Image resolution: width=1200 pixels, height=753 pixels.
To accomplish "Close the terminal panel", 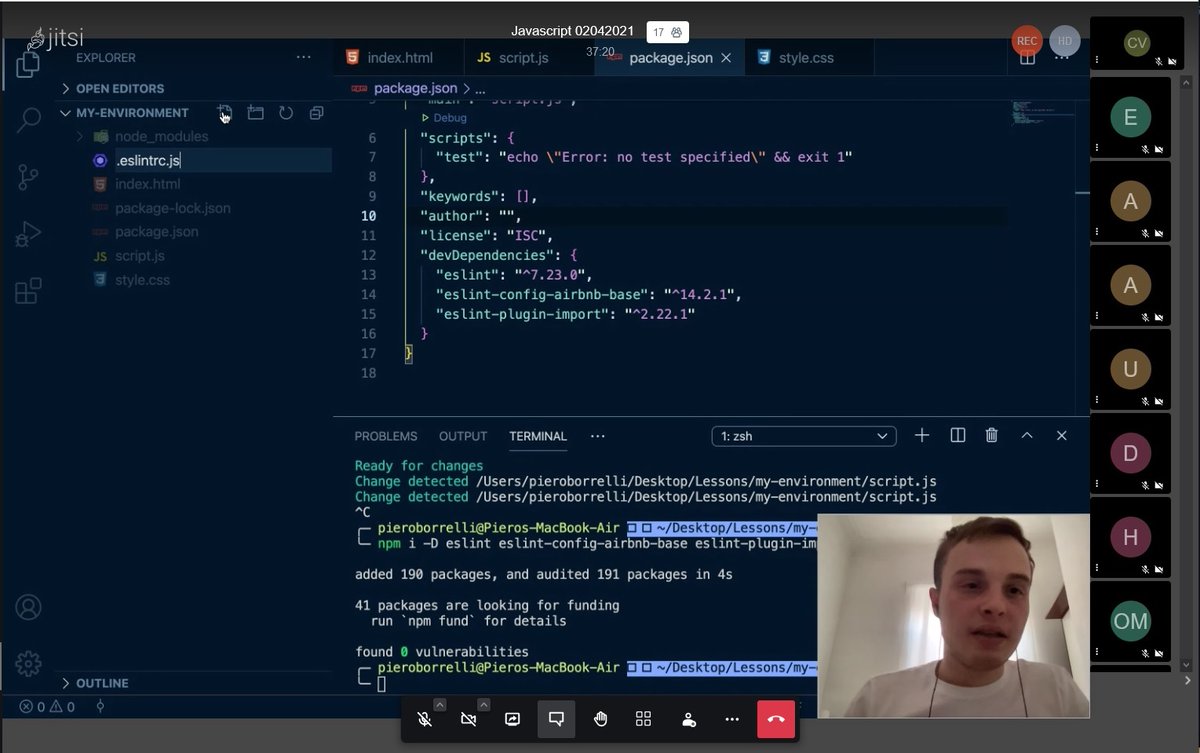I will click(1062, 435).
